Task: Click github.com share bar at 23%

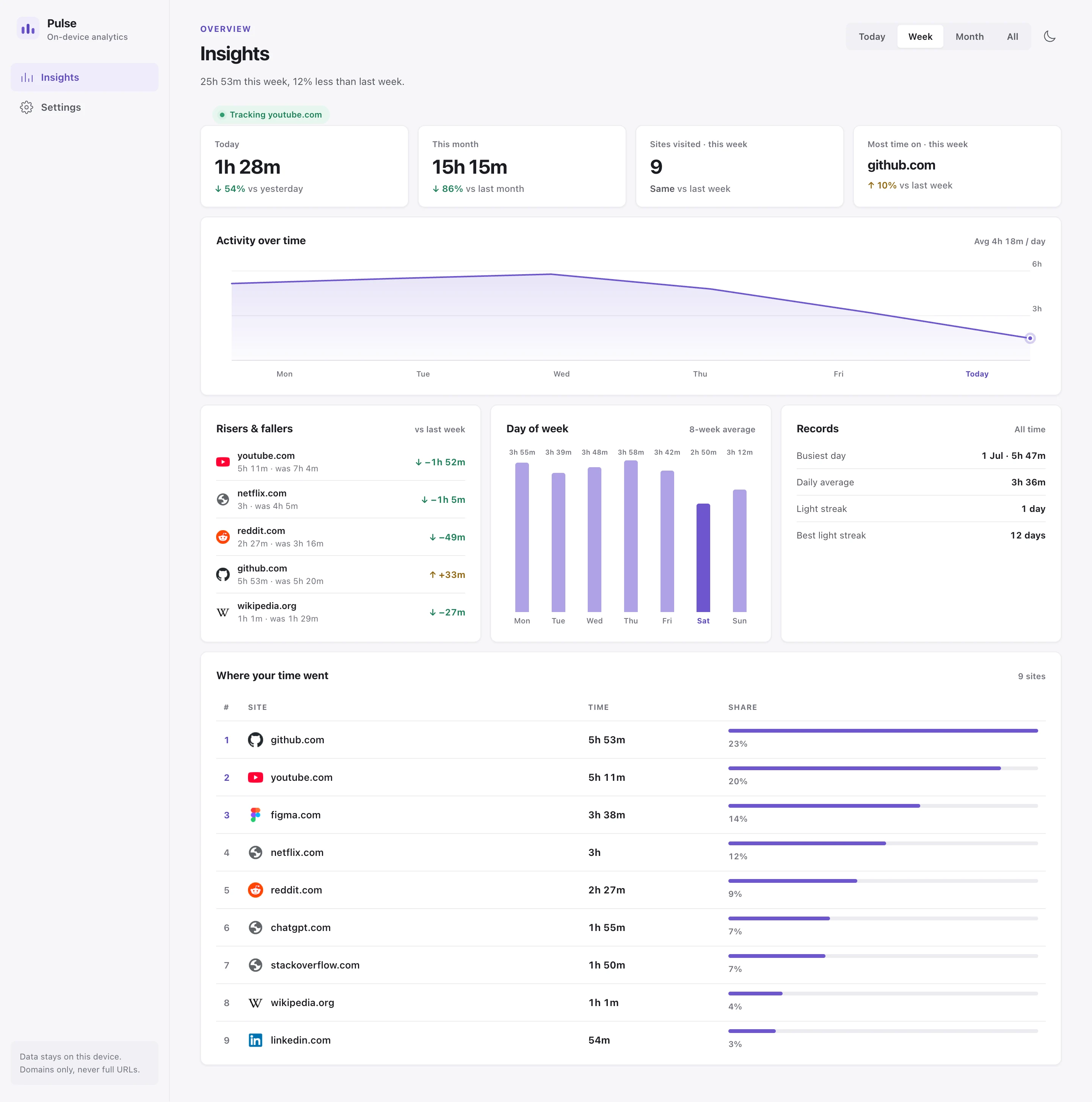Action: [883, 731]
